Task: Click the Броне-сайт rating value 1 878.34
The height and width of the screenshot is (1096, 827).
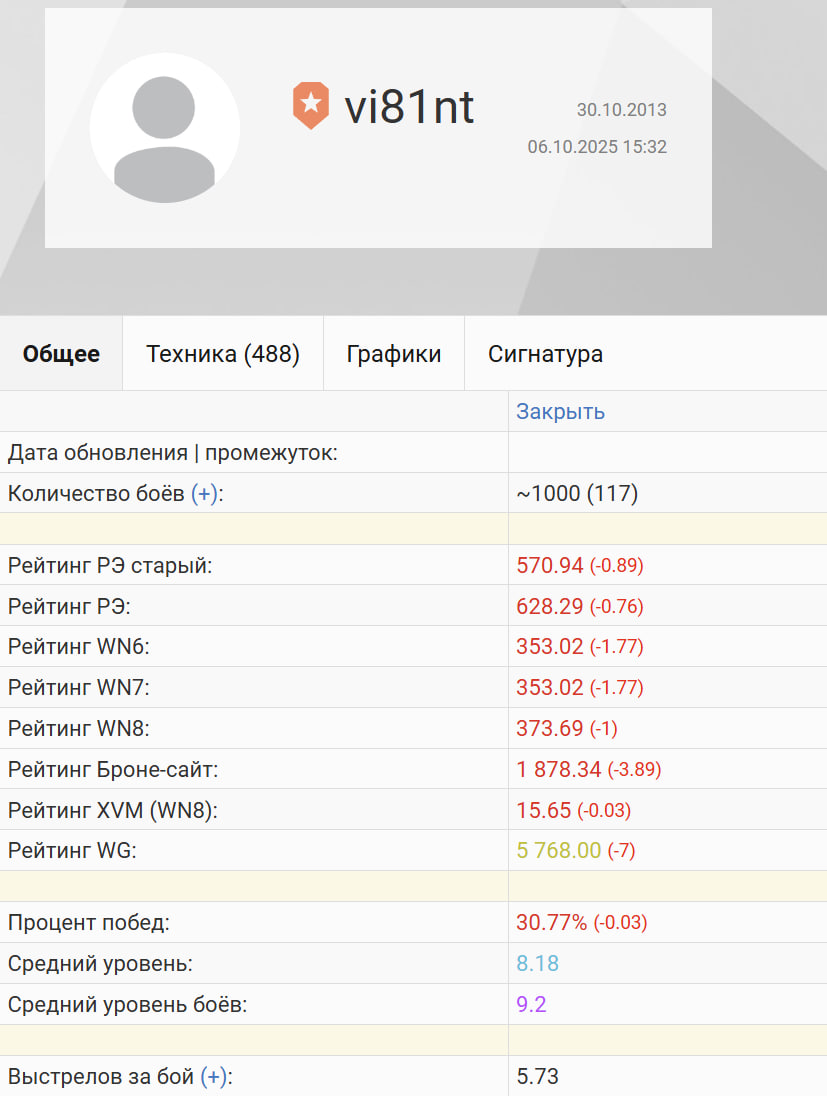Action: (558, 770)
